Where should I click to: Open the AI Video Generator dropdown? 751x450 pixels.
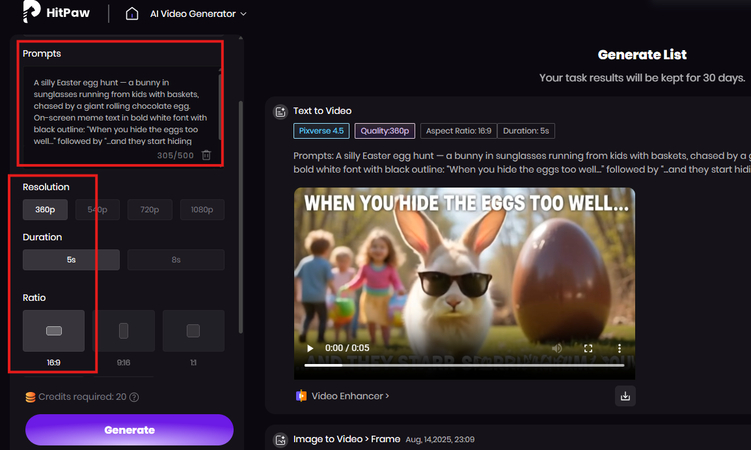pos(198,14)
